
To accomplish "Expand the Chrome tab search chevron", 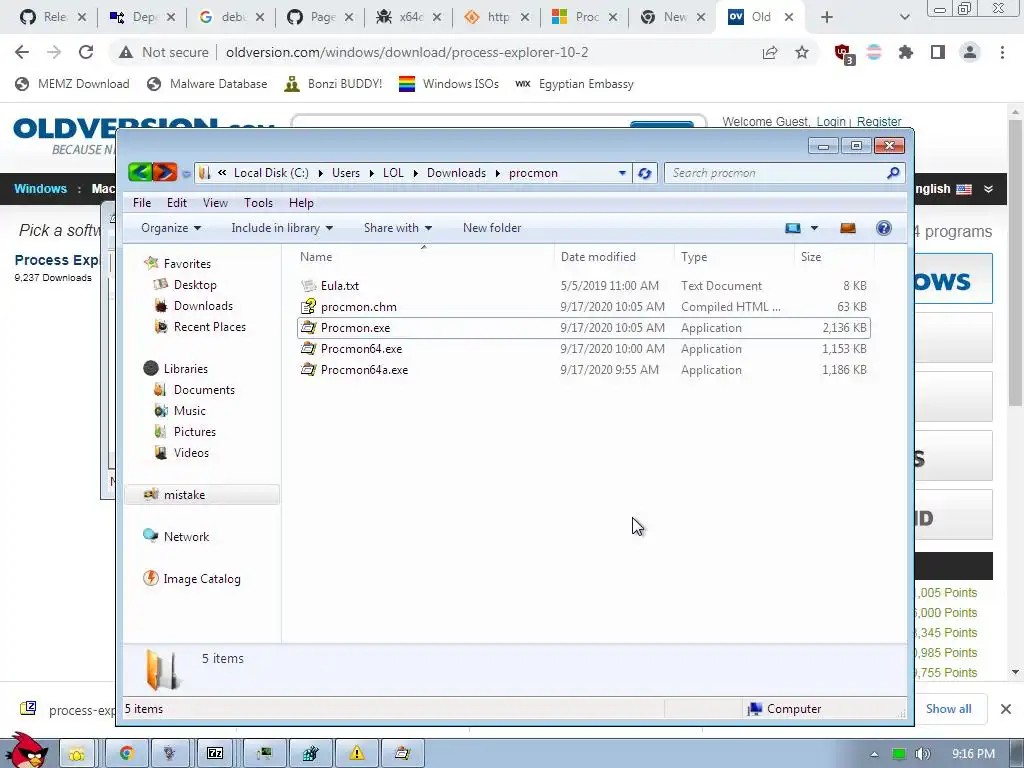I will [x=904, y=17].
